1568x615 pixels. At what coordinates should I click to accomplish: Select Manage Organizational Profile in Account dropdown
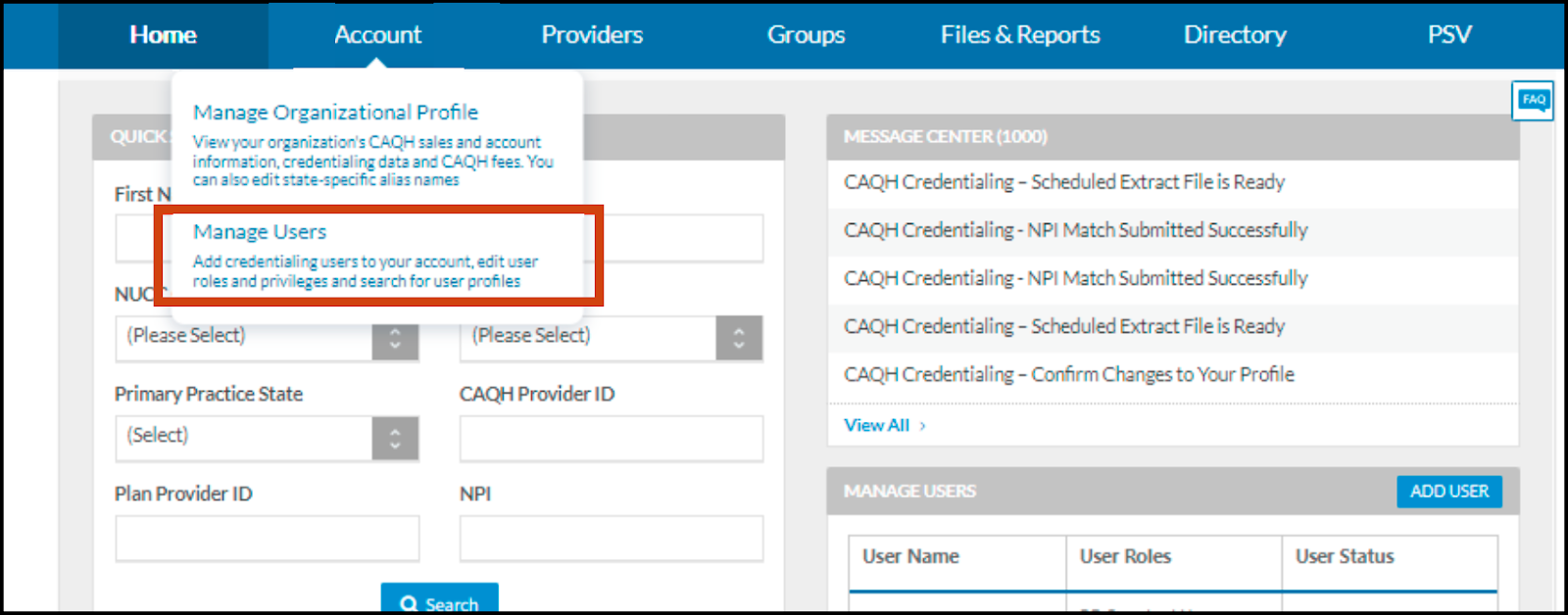335,113
